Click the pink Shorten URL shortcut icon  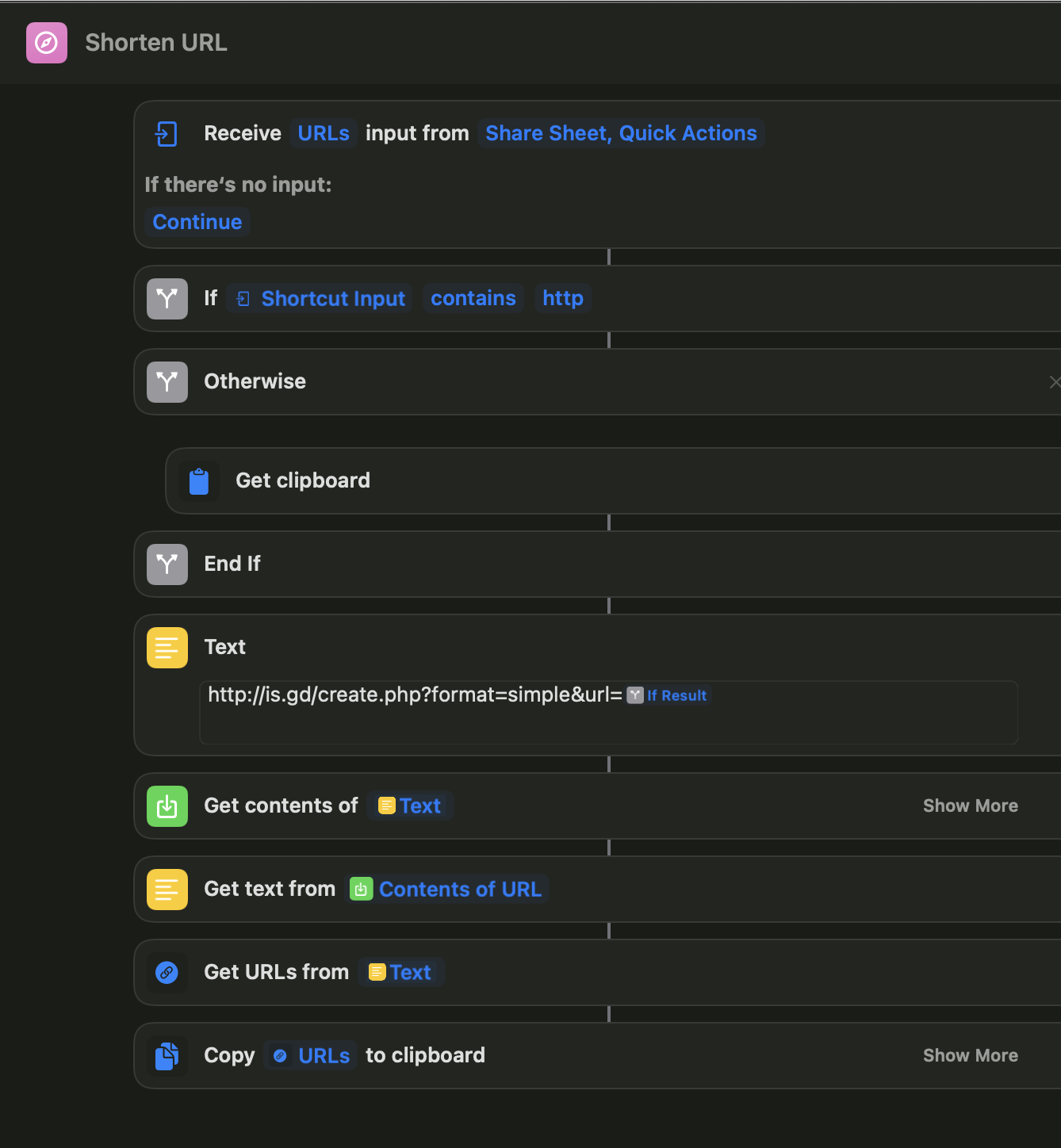pos(46,42)
